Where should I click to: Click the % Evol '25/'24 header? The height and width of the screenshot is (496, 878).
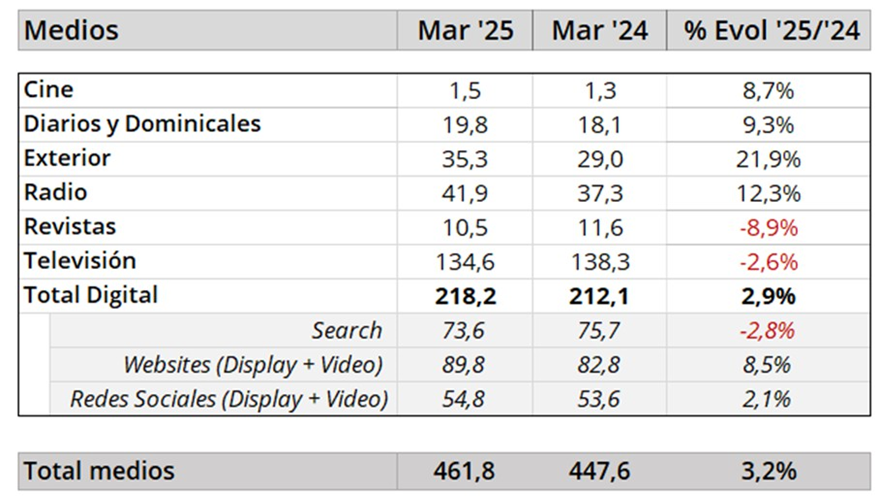pyautogui.click(x=771, y=30)
